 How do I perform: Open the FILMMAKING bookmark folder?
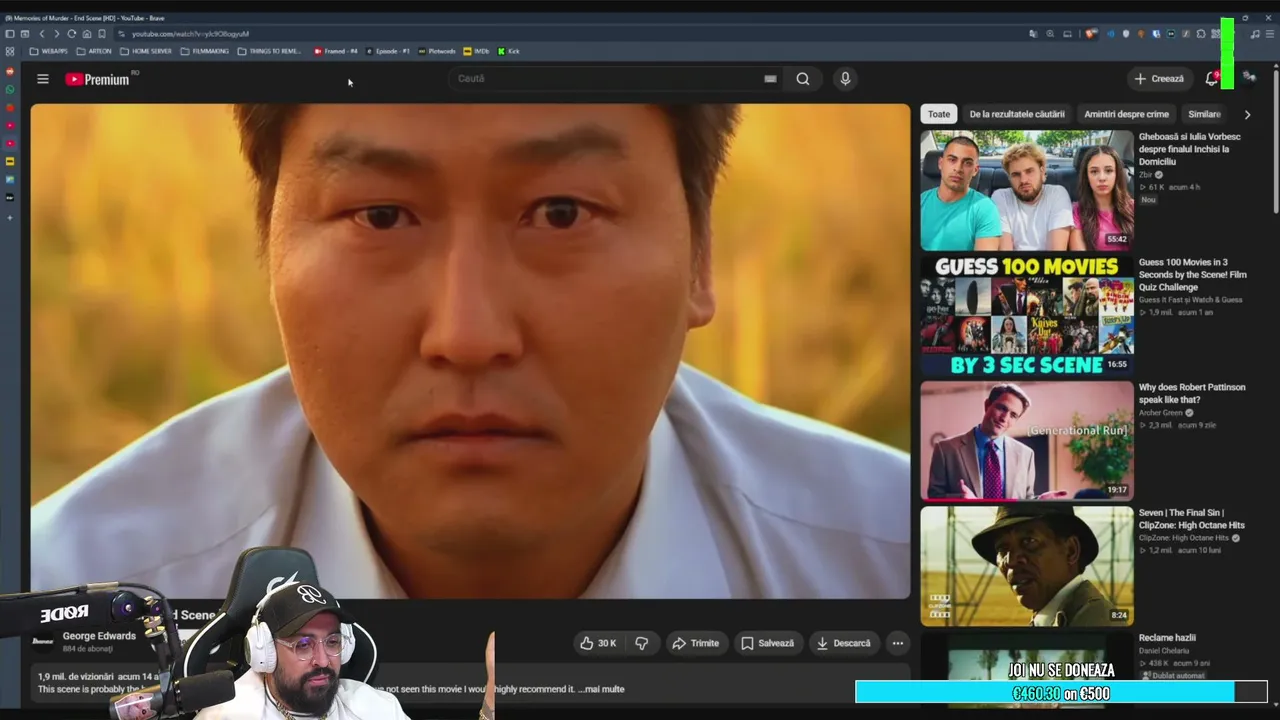pos(205,51)
